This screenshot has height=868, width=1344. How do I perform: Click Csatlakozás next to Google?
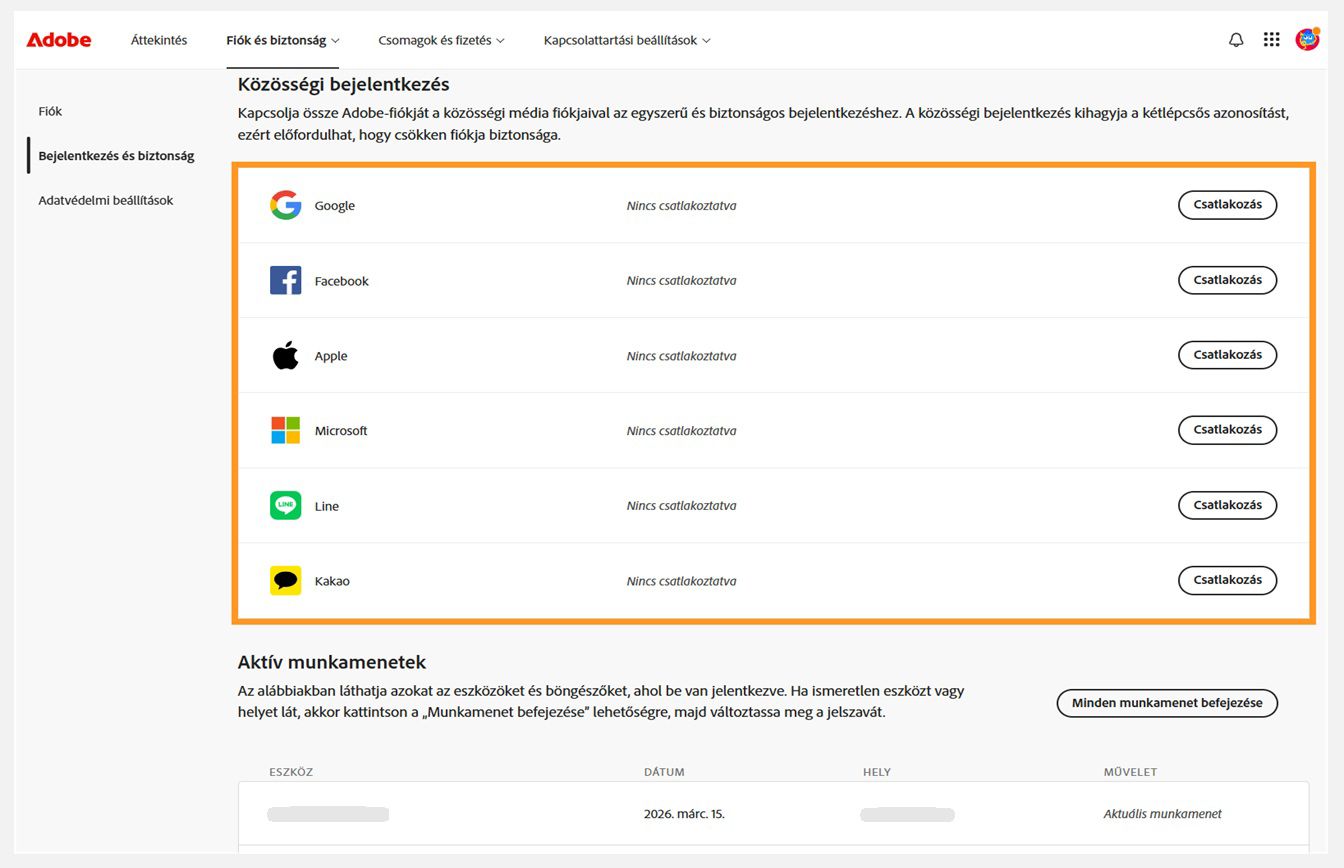[x=1227, y=205]
